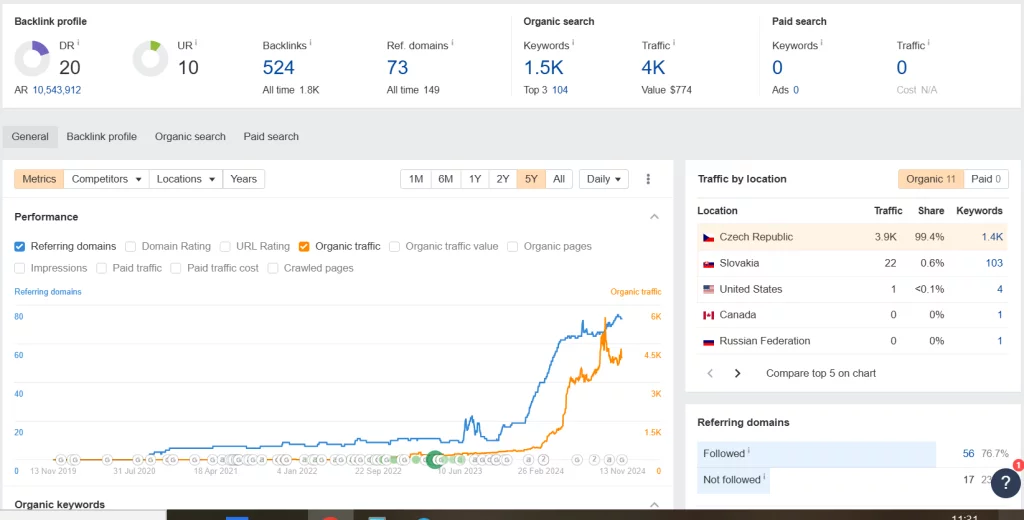
Task: Click the large green marker on timeline
Action: (435, 459)
